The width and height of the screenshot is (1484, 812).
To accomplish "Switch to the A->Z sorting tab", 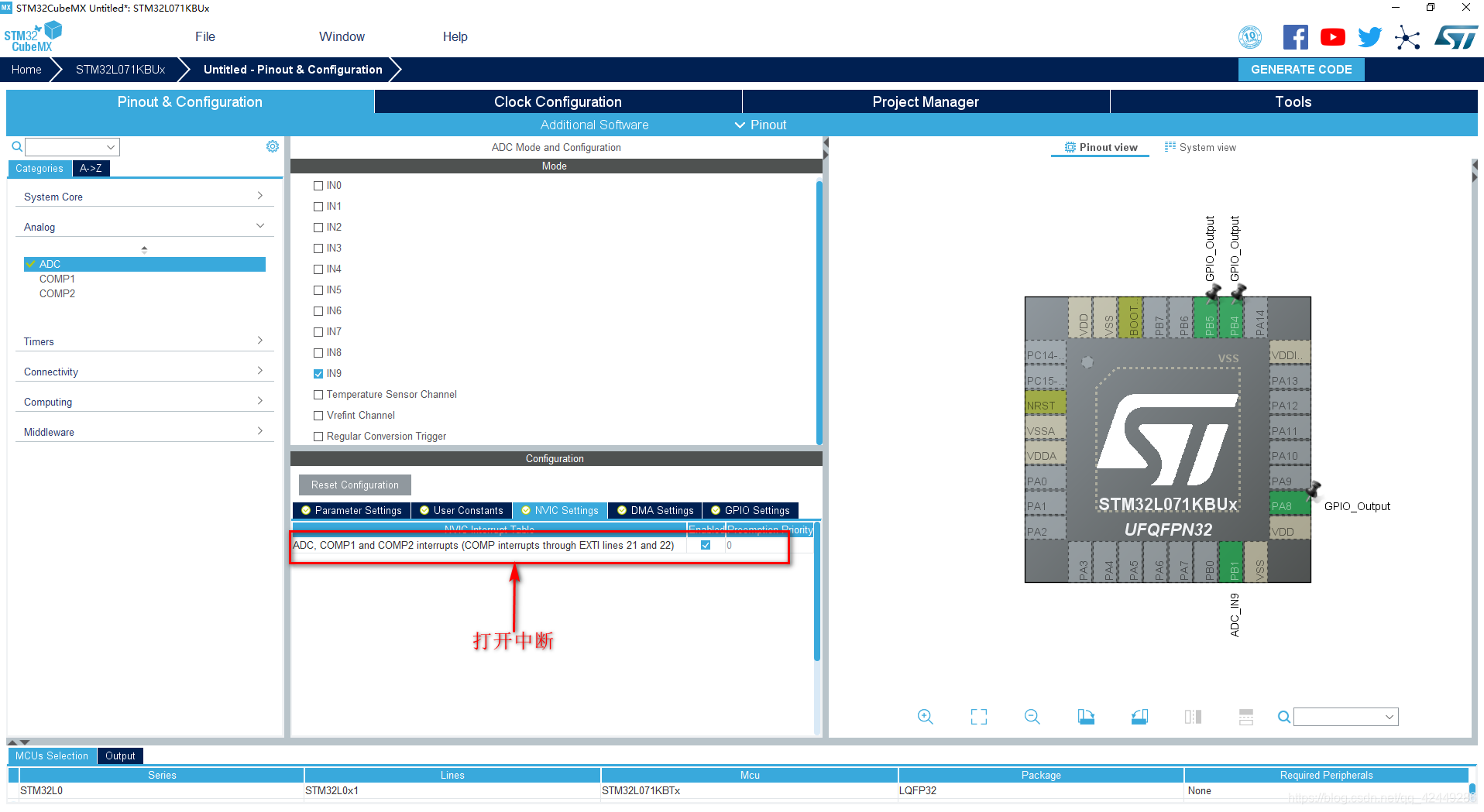I will pyautogui.click(x=91, y=168).
